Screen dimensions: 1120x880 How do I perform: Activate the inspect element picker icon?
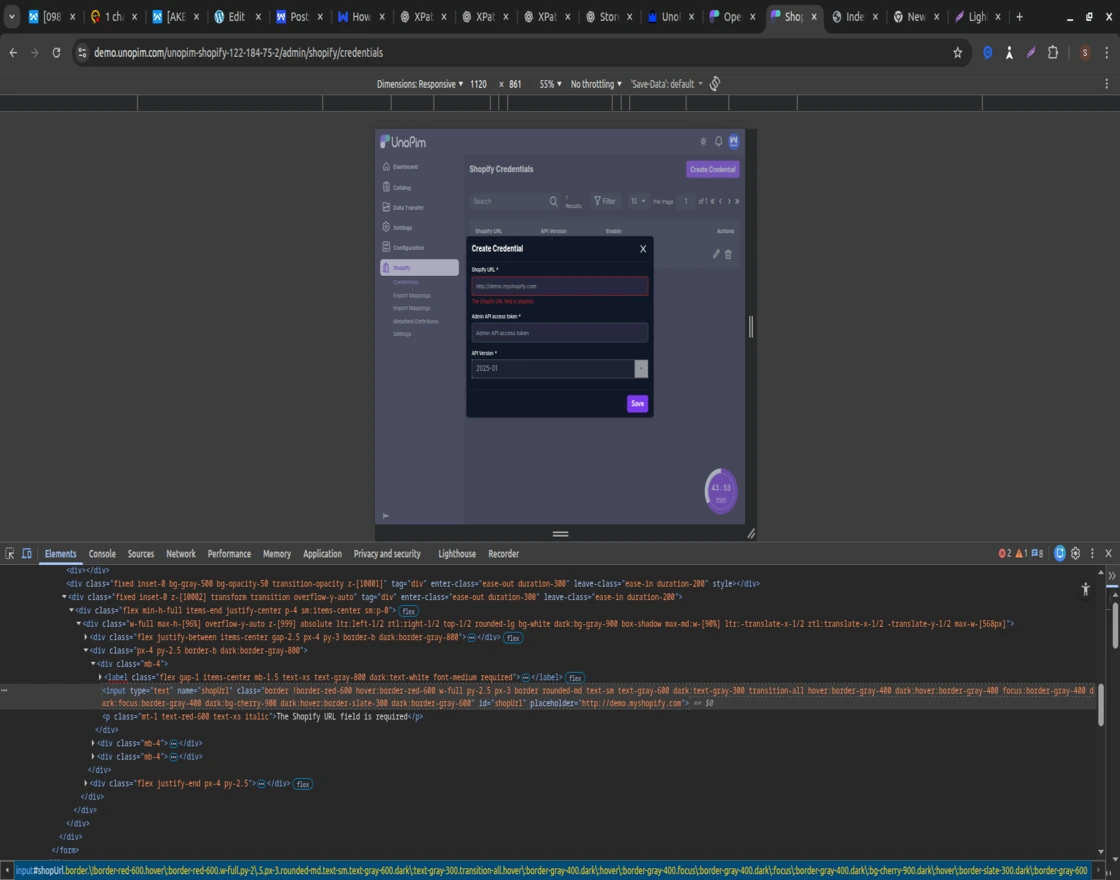[10, 554]
